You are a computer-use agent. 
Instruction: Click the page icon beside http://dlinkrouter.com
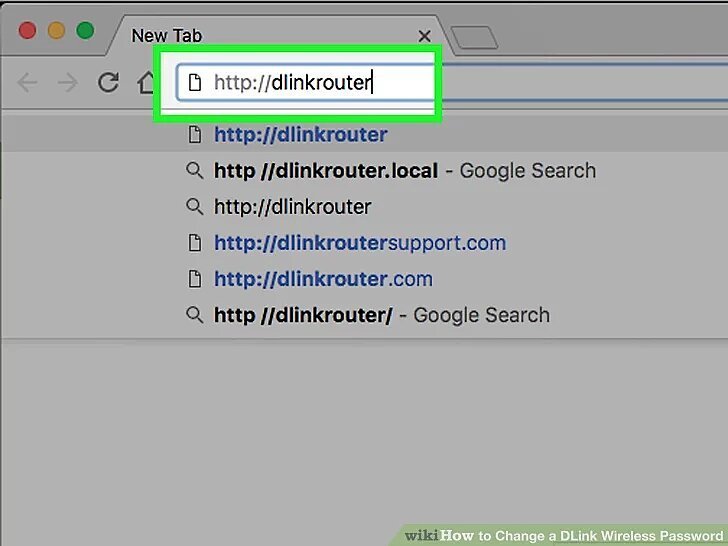(x=195, y=279)
